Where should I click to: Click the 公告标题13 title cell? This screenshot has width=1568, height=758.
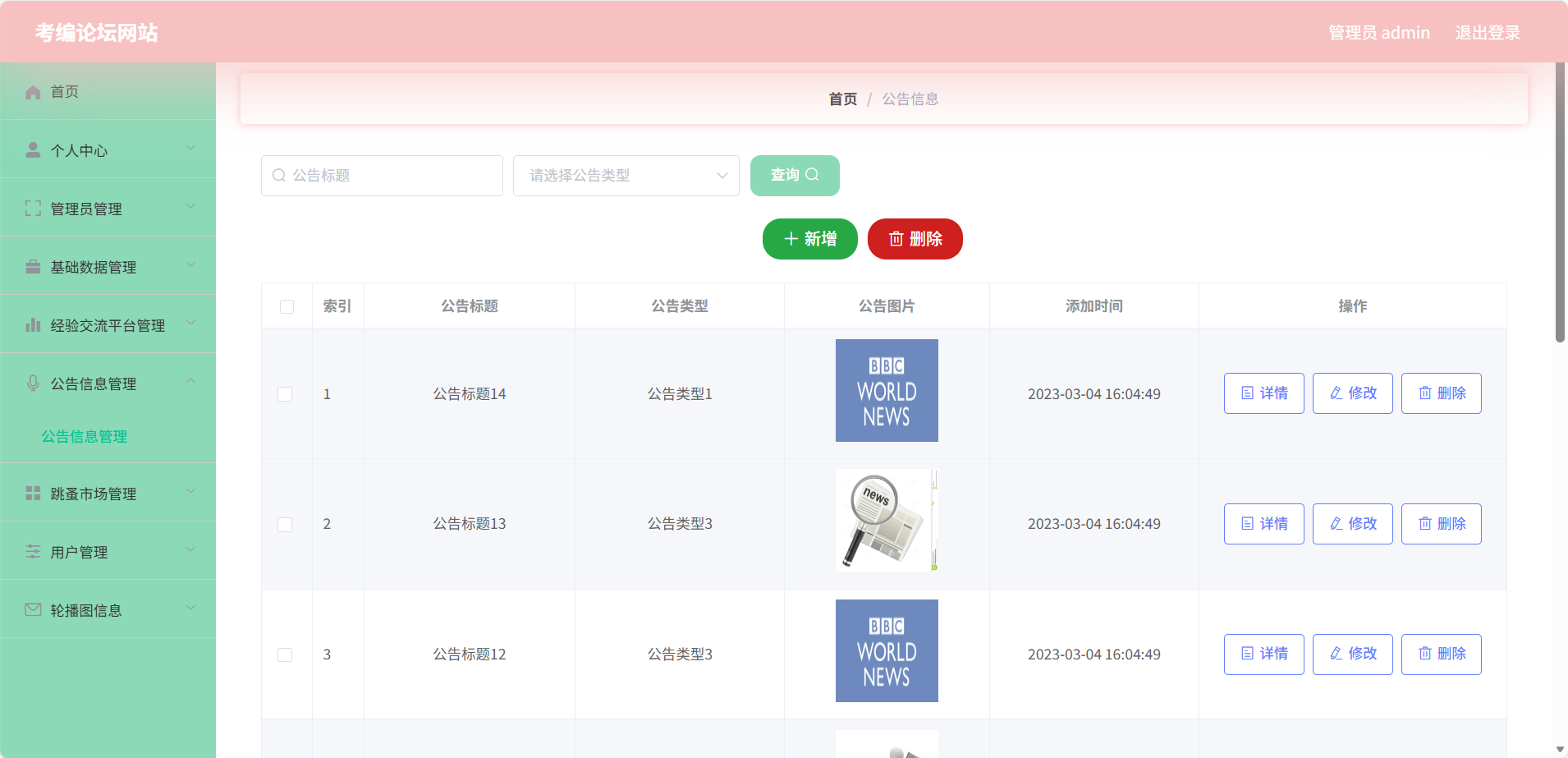tap(470, 524)
